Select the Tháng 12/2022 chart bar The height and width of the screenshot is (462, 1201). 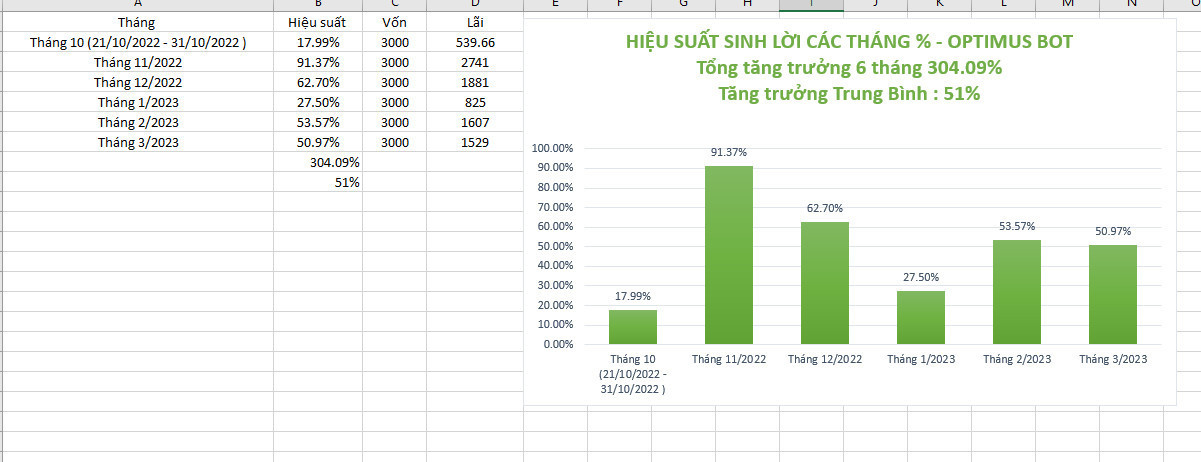[825, 283]
